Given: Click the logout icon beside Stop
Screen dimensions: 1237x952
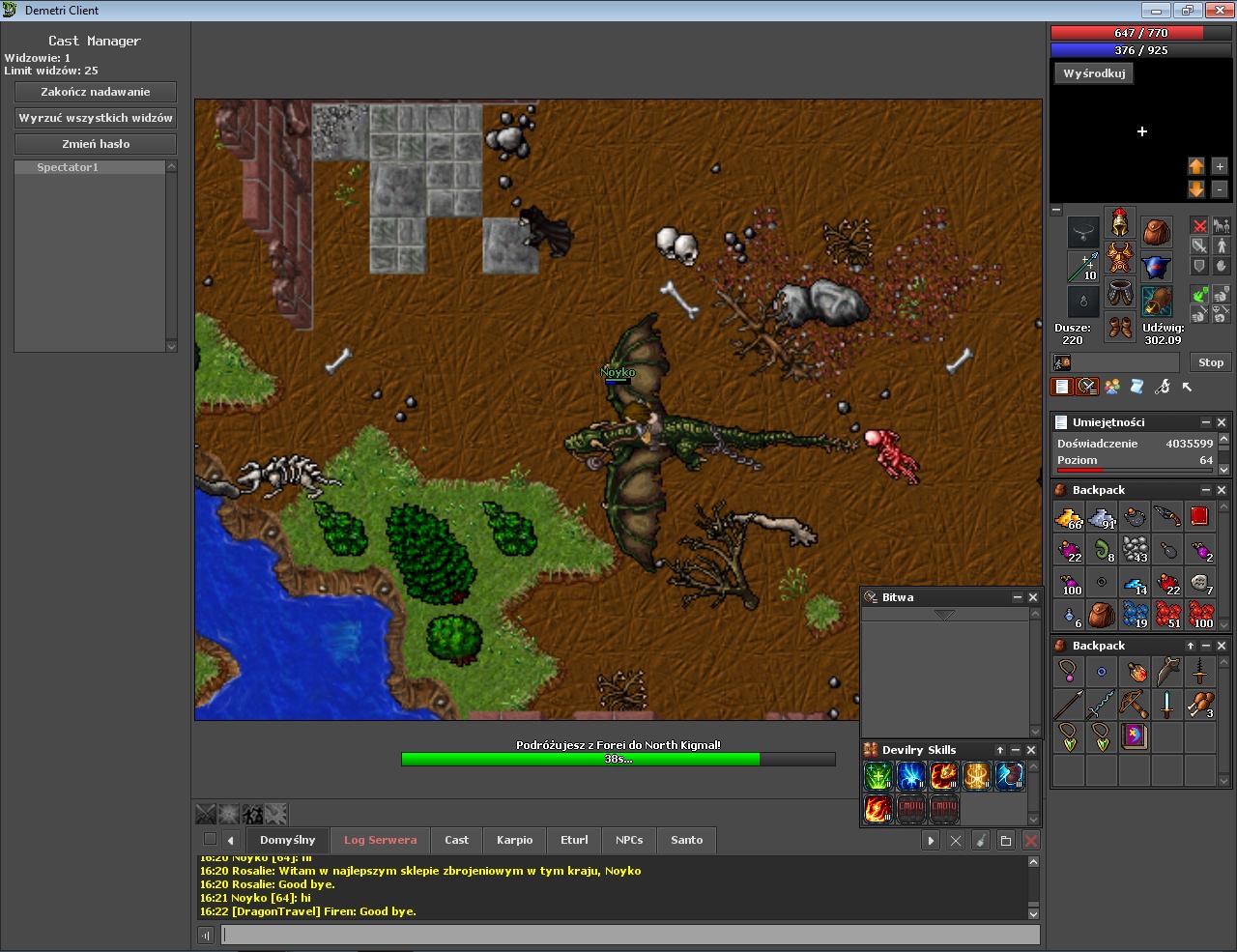Looking at the screenshot, I should pos(1062,362).
